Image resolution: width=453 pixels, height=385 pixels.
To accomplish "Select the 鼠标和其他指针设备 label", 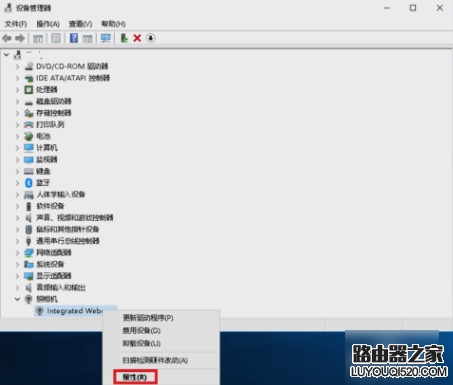I will (68, 229).
